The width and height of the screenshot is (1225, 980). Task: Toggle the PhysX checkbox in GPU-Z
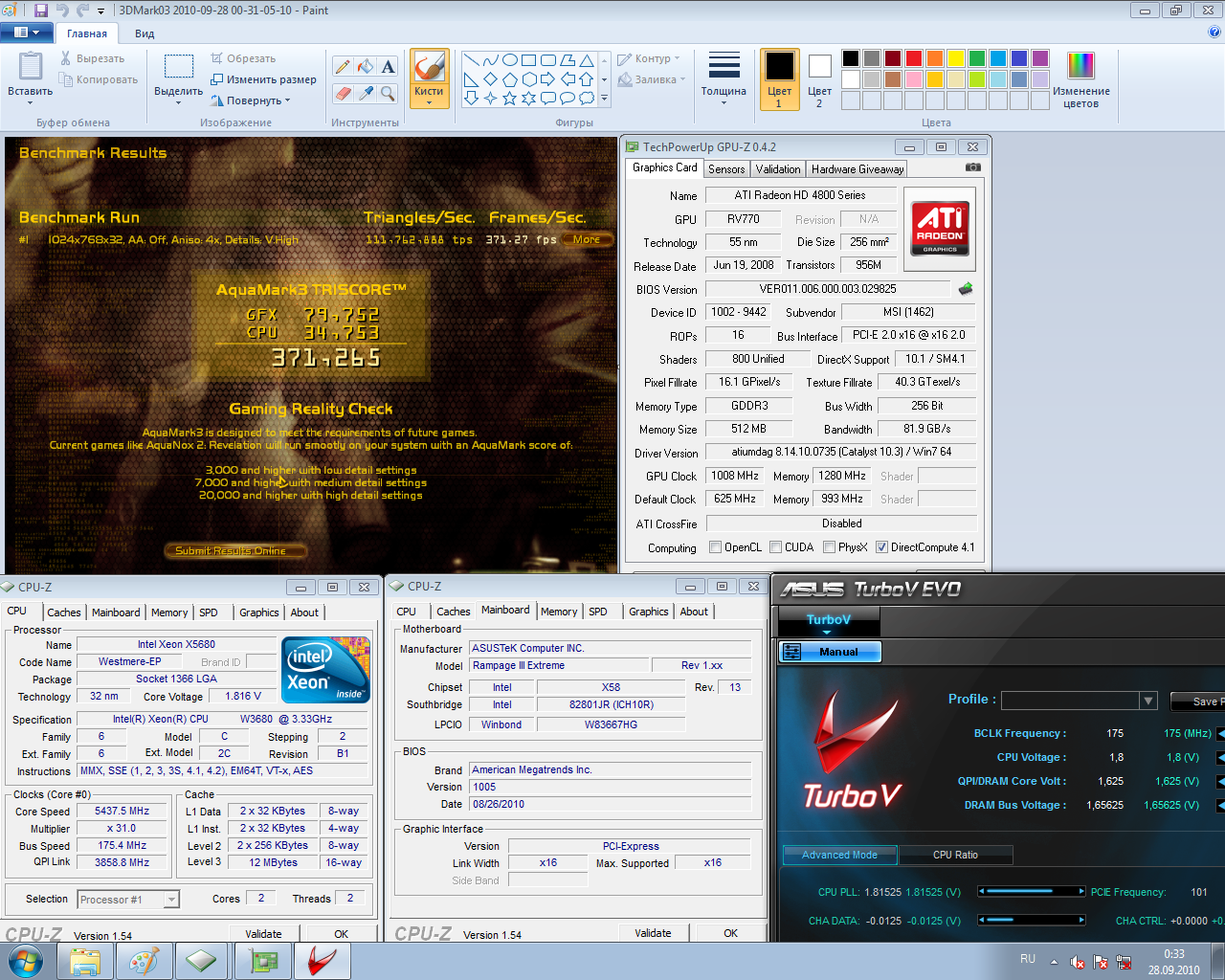pos(829,547)
